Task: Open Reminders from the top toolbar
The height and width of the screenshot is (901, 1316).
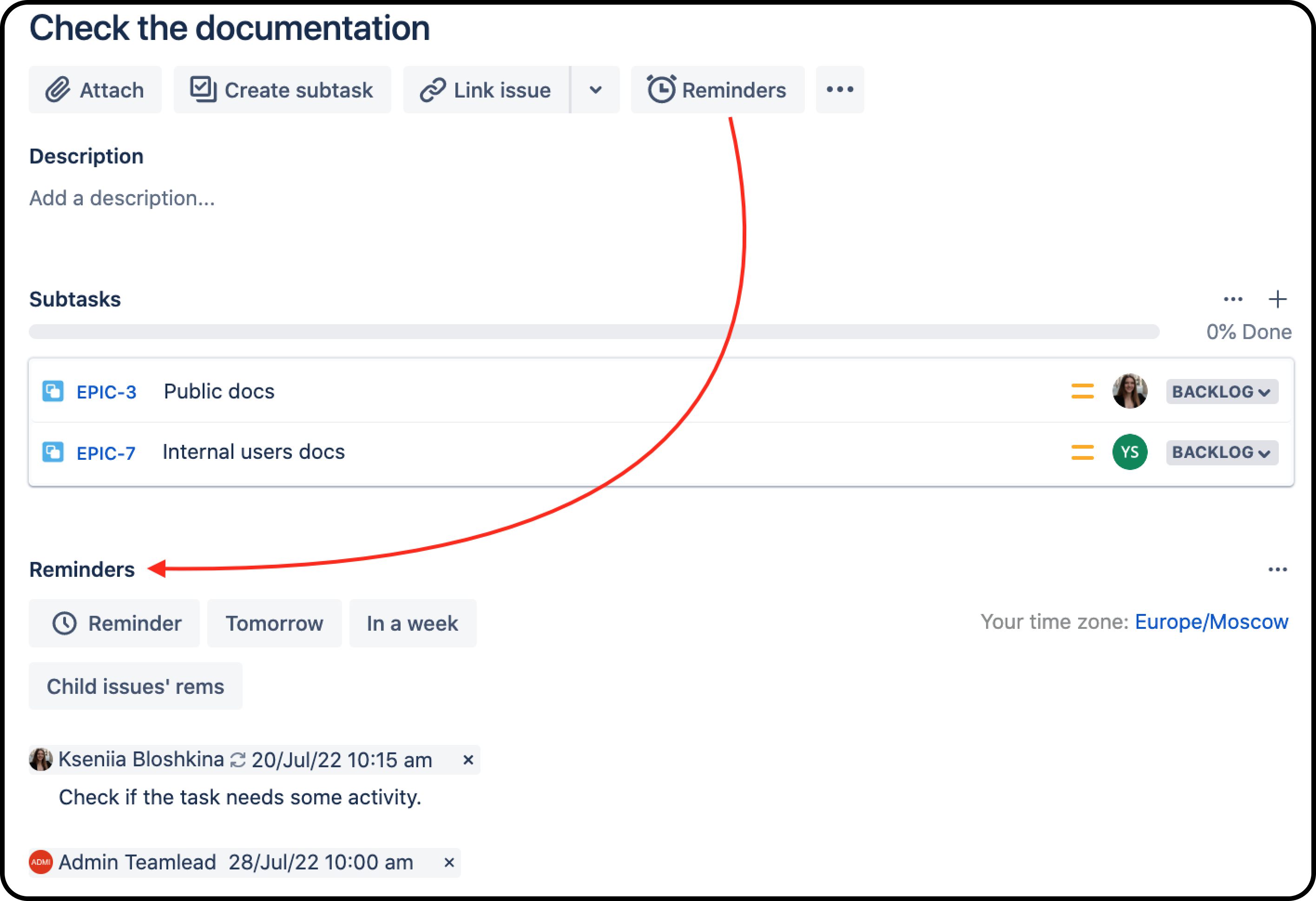Action: 717,90
